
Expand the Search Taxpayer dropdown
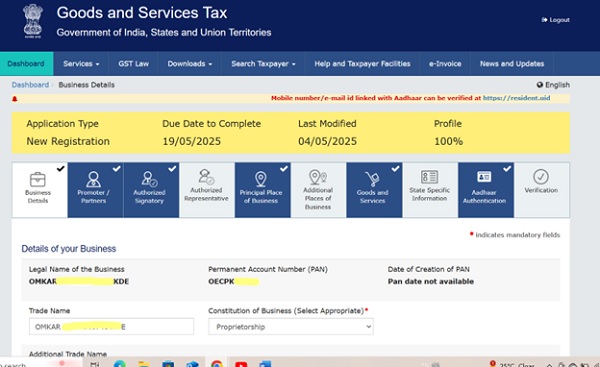pyautogui.click(x=263, y=64)
